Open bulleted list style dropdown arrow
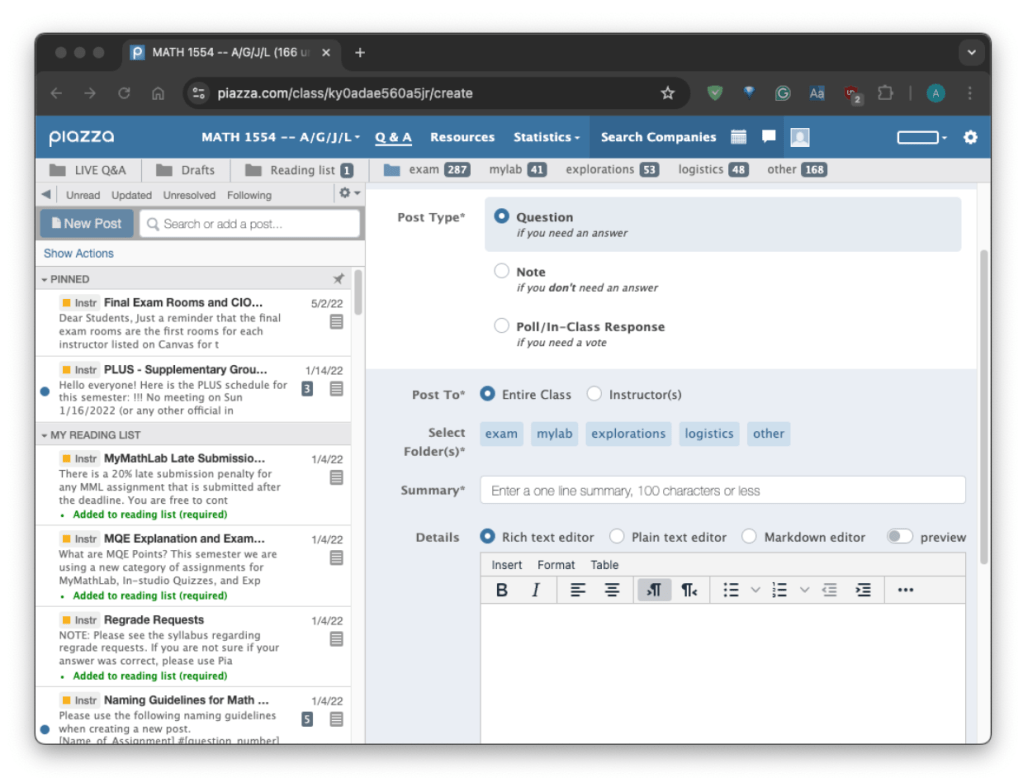 click(x=755, y=590)
